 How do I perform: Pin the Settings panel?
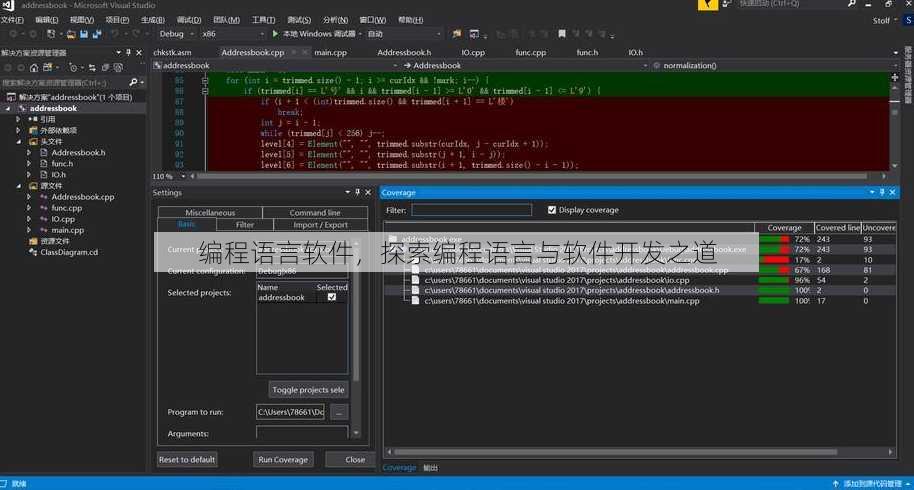coord(357,192)
